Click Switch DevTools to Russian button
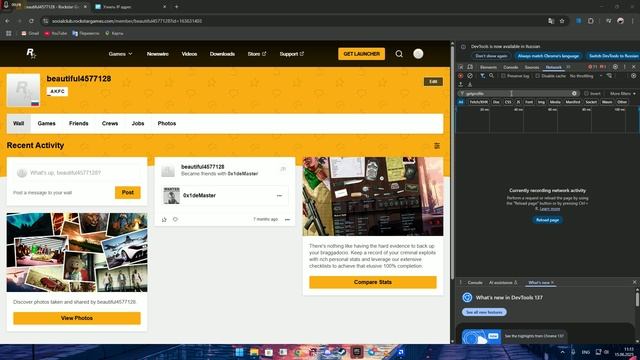This screenshot has width=640, height=360. [x=613, y=56]
